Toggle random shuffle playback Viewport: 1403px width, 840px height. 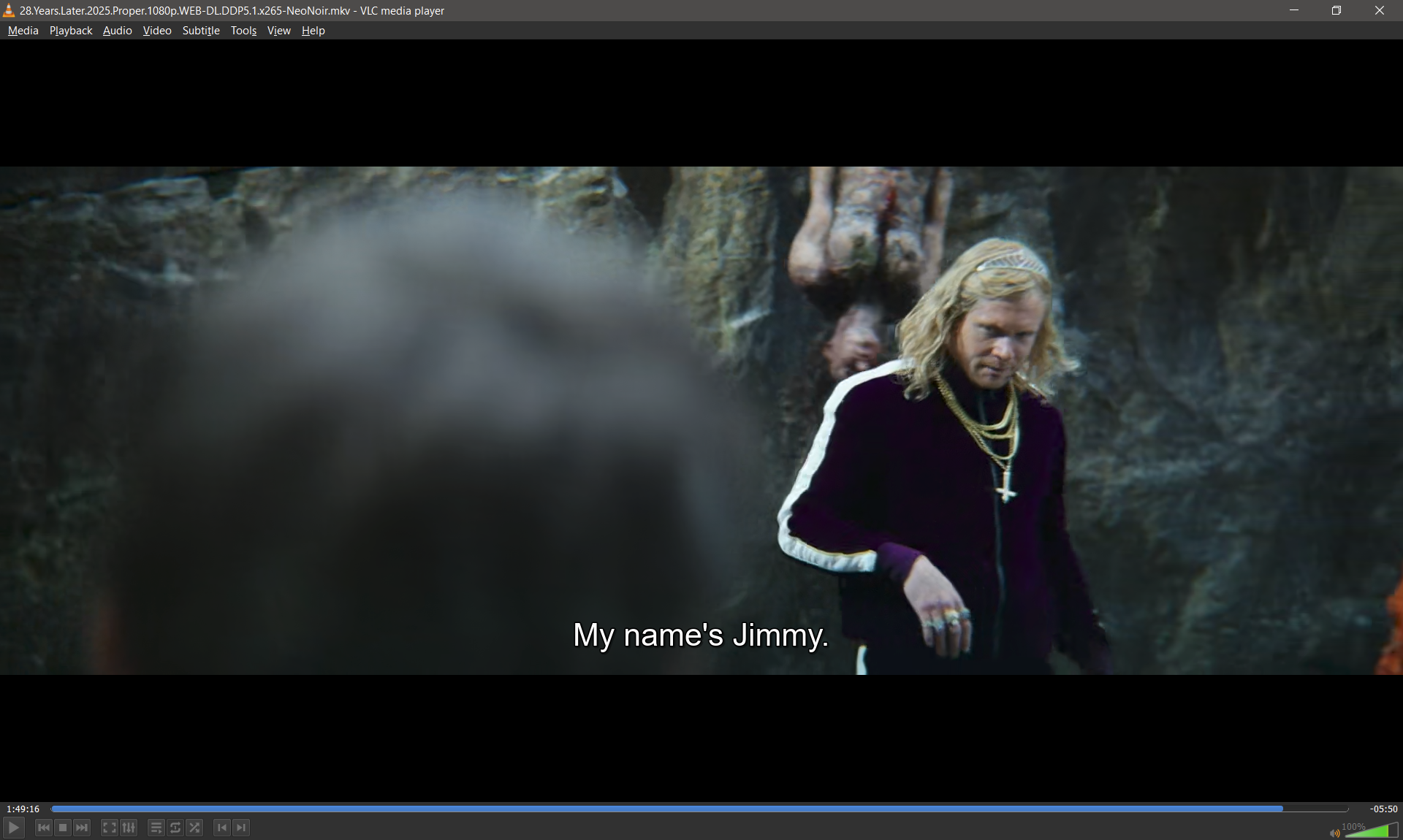click(x=194, y=828)
